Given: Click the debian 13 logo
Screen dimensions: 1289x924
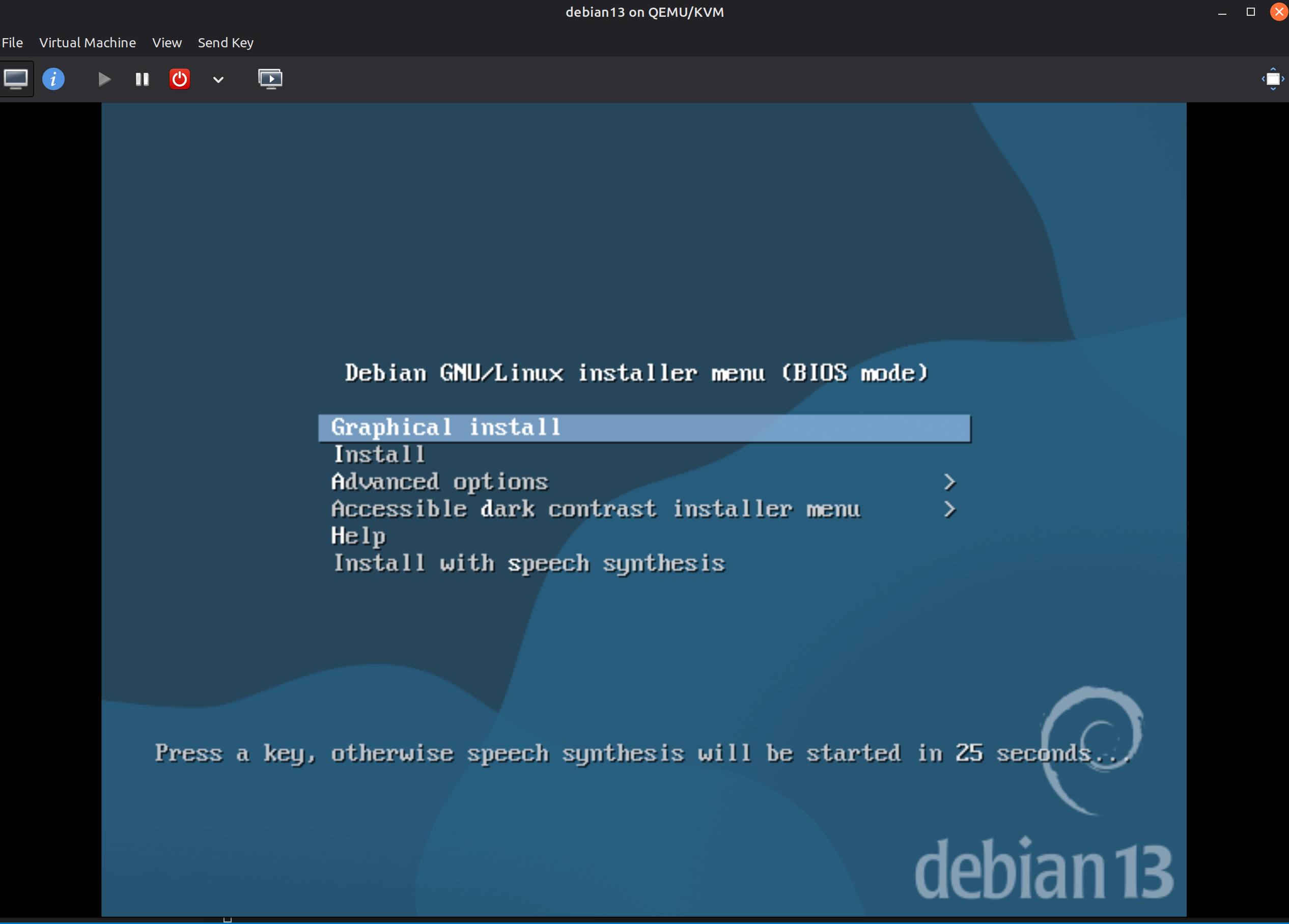Looking at the screenshot, I should coord(1044,869).
